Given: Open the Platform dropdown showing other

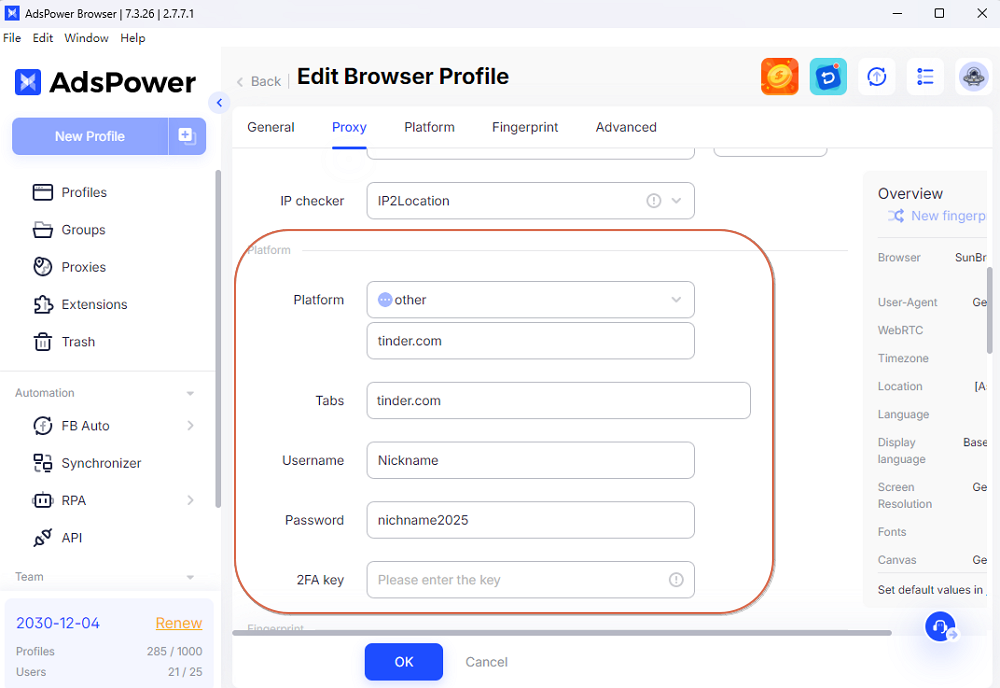Looking at the screenshot, I should 530,300.
